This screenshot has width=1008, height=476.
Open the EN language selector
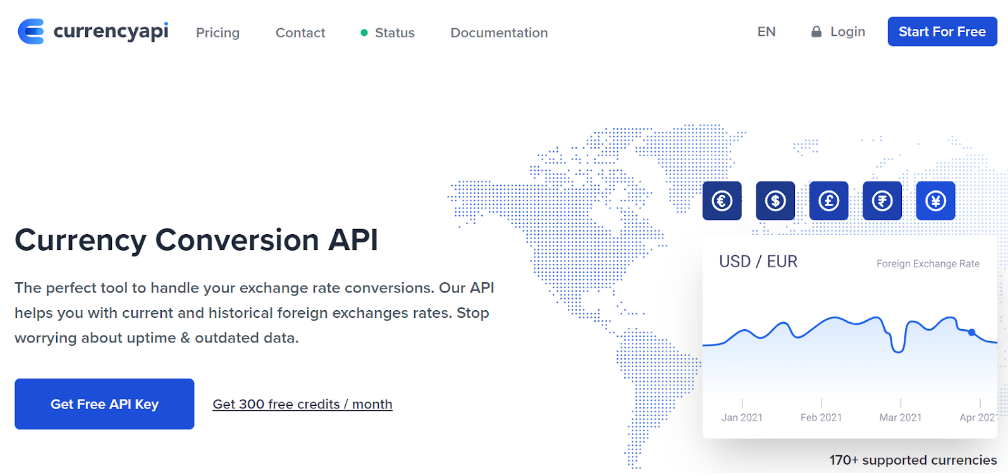(766, 32)
